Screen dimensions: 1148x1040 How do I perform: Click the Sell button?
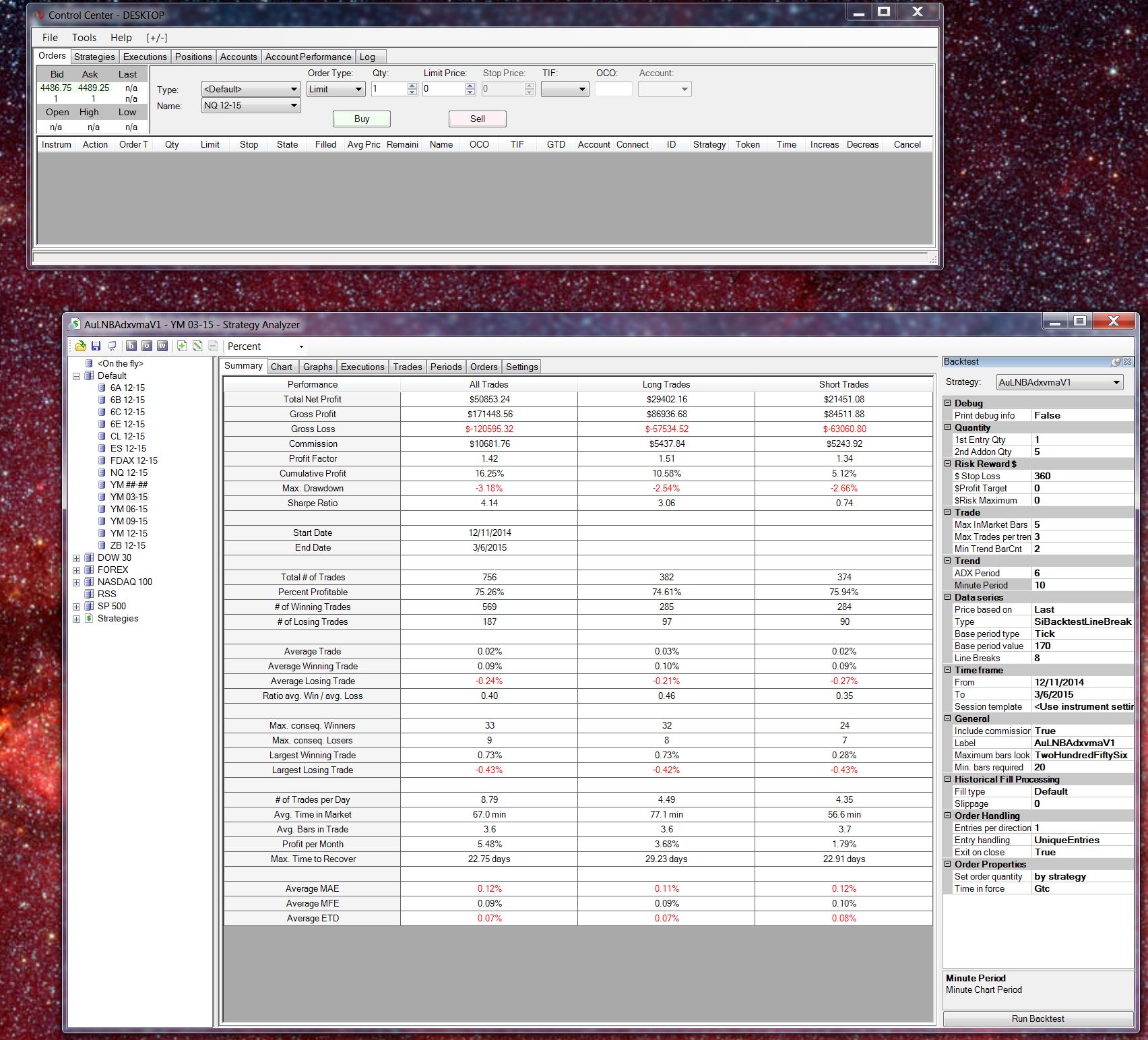point(478,119)
